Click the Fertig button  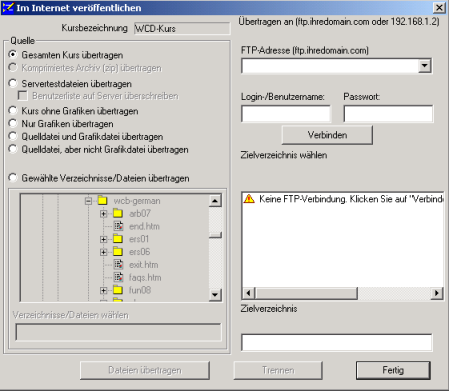[x=393, y=370]
